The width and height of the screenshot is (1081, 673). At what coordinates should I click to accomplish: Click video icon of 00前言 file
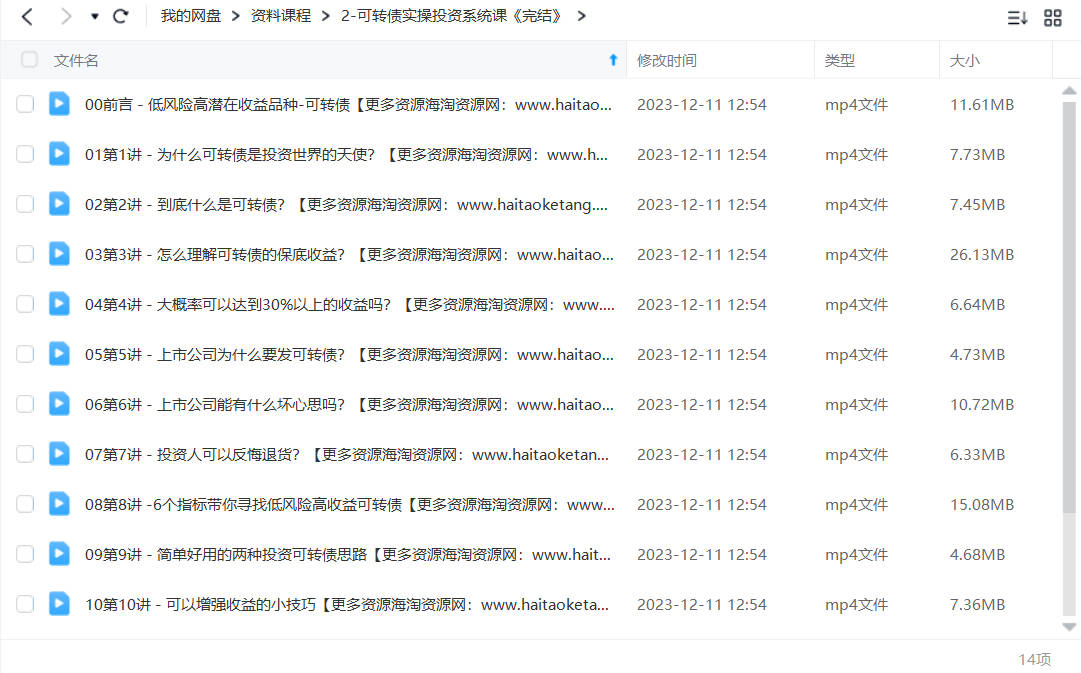(x=59, y=103)
